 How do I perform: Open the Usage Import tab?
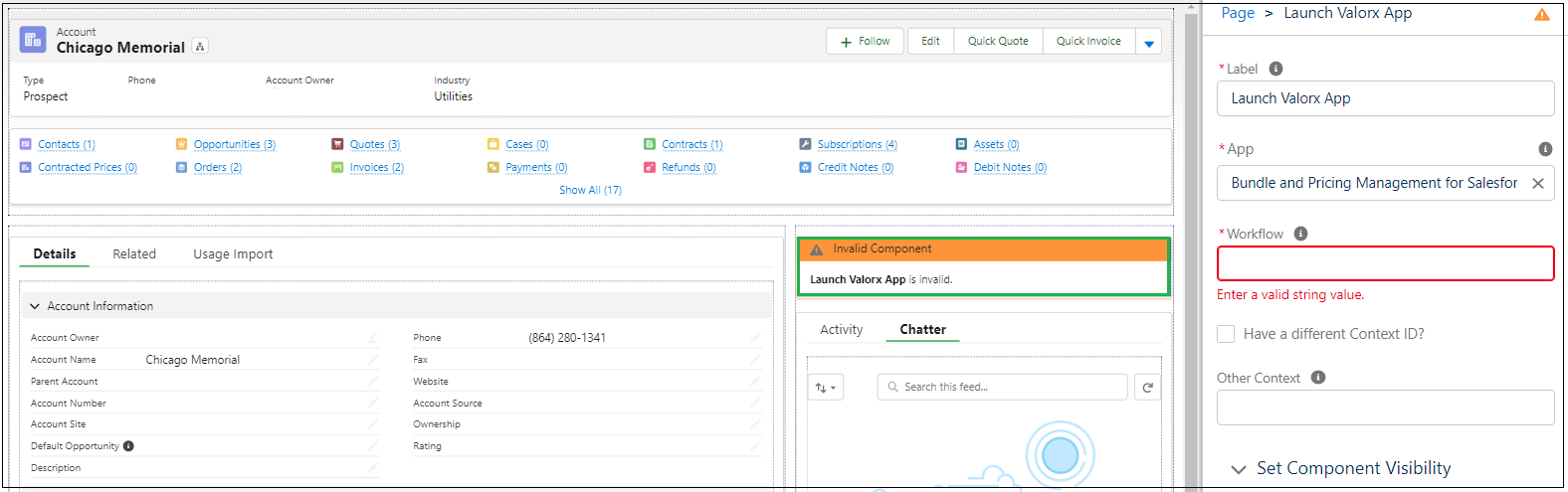(233, 253)
